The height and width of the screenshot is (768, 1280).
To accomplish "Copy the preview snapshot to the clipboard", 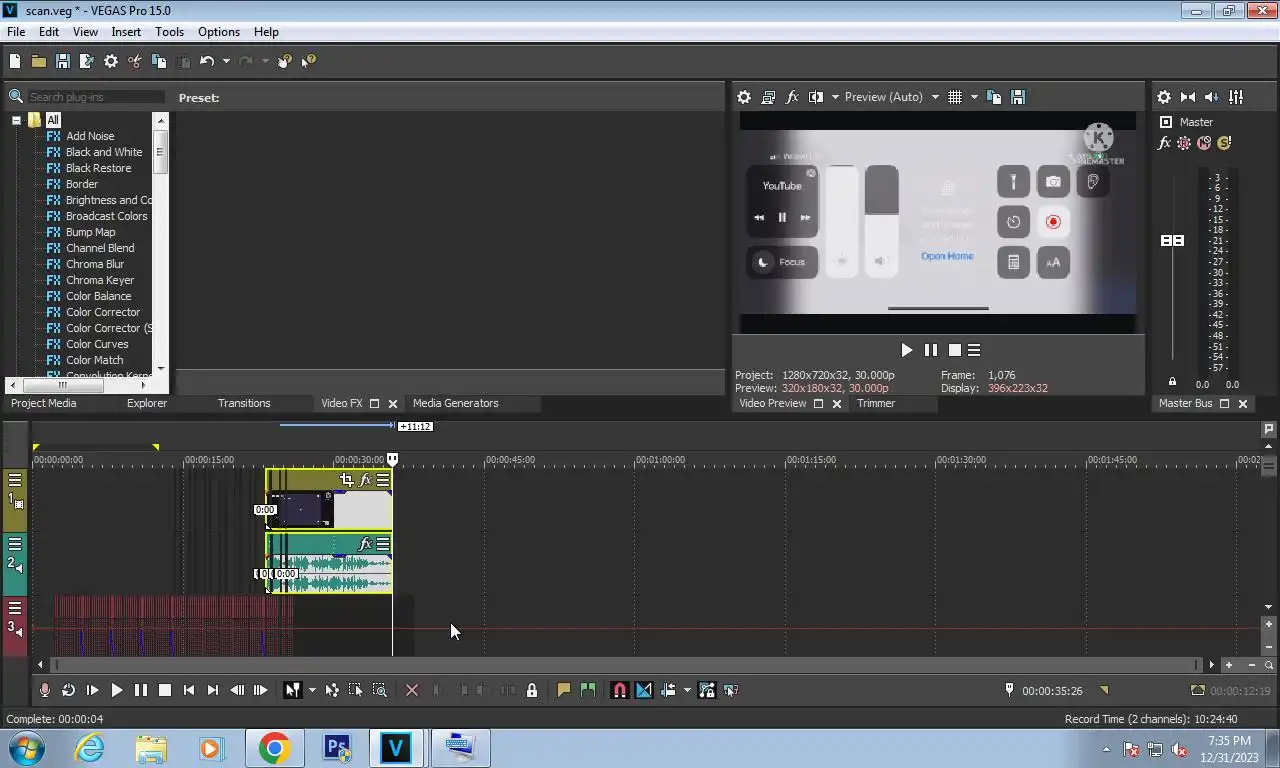I will coord(994,97).
